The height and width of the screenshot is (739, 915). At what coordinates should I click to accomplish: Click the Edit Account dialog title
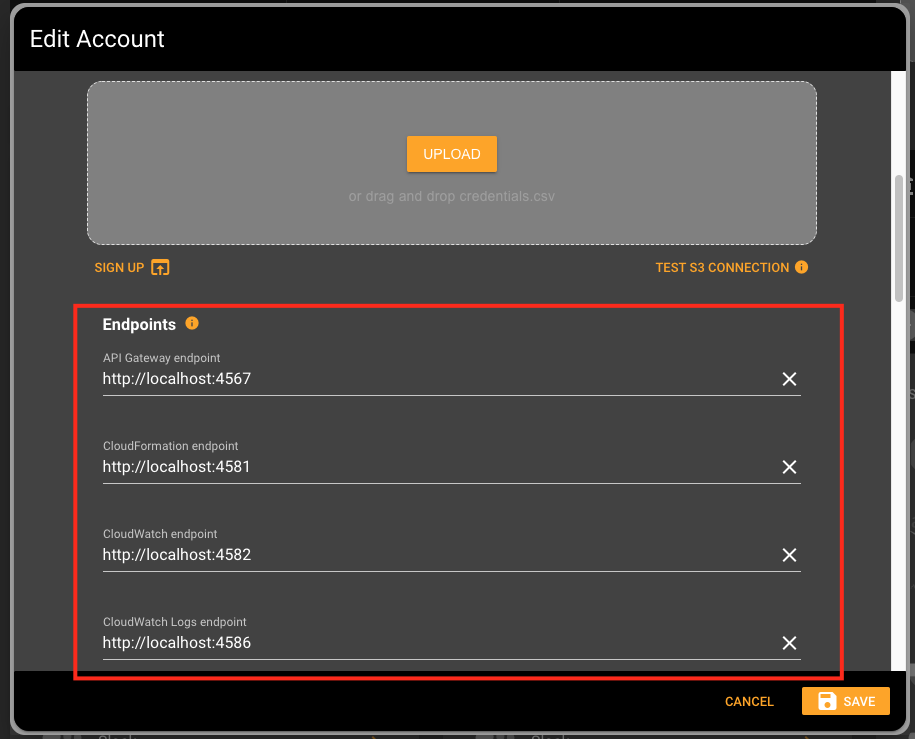pyautogui.click(x=97, y=39)
